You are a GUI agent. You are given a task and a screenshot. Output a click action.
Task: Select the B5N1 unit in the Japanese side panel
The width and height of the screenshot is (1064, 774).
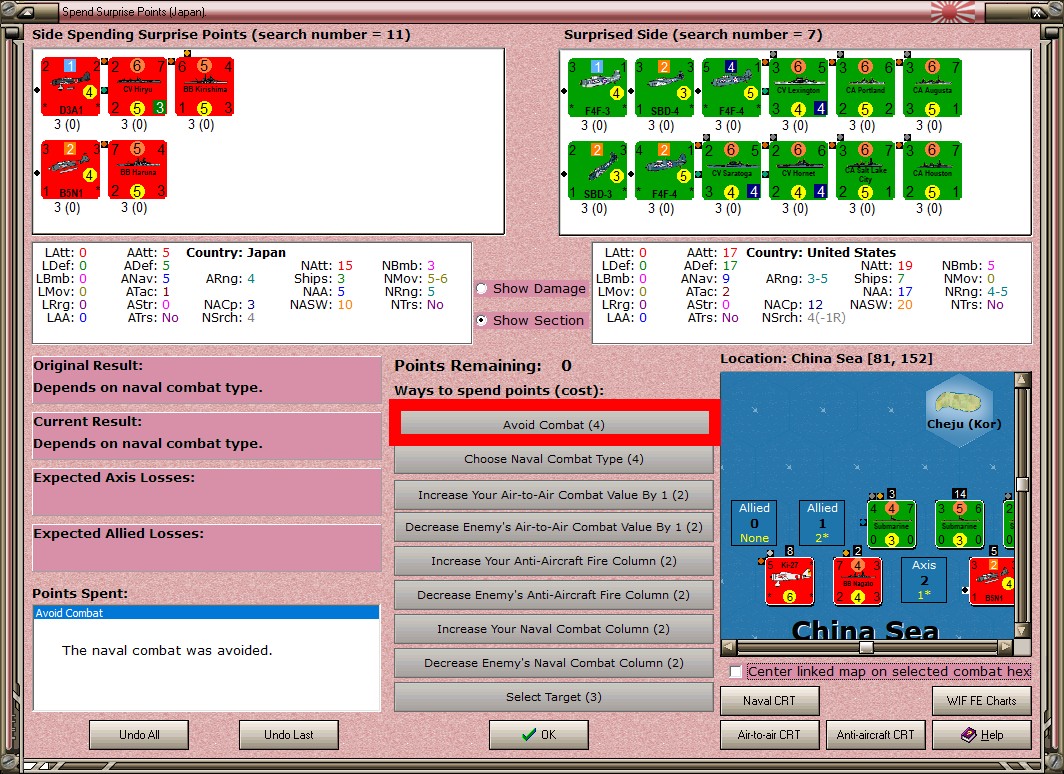pyautogui.click(x=71, y=170)
